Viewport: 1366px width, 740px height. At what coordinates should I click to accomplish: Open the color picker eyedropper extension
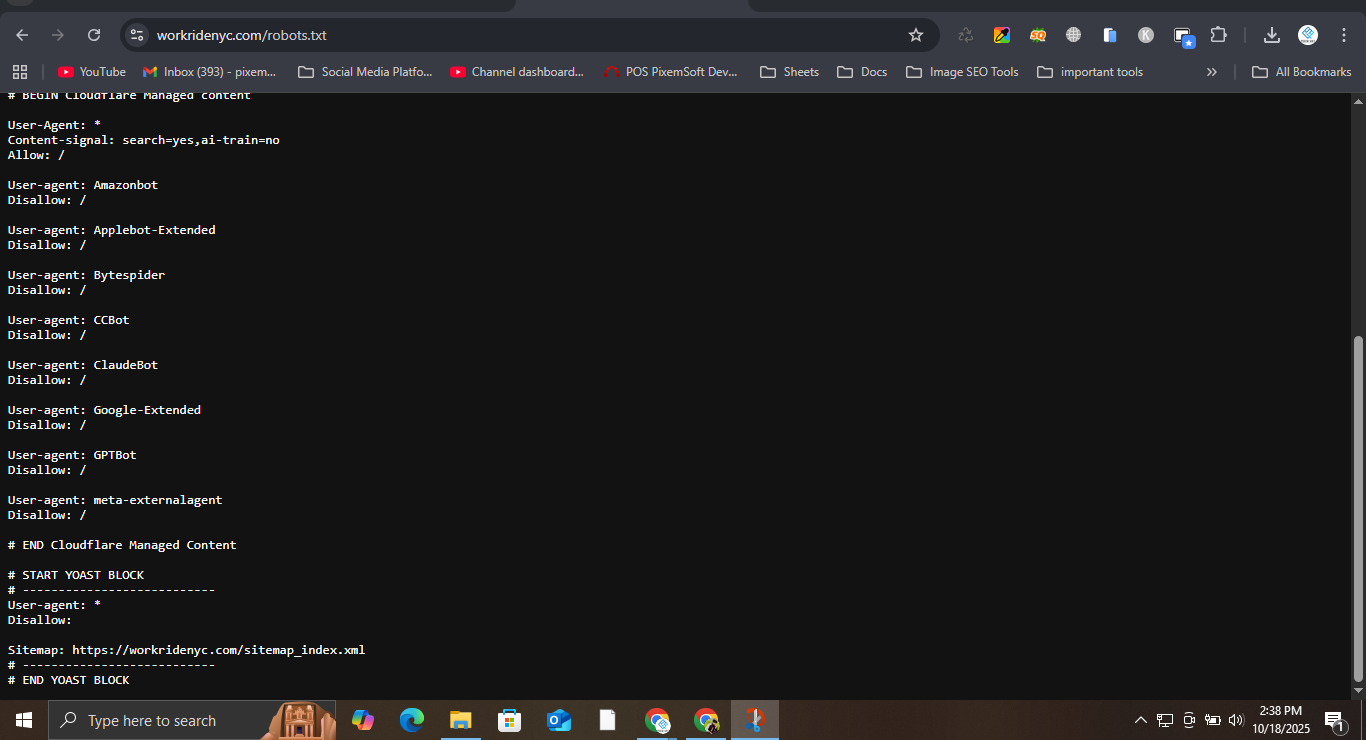(x=1001, y=35)
